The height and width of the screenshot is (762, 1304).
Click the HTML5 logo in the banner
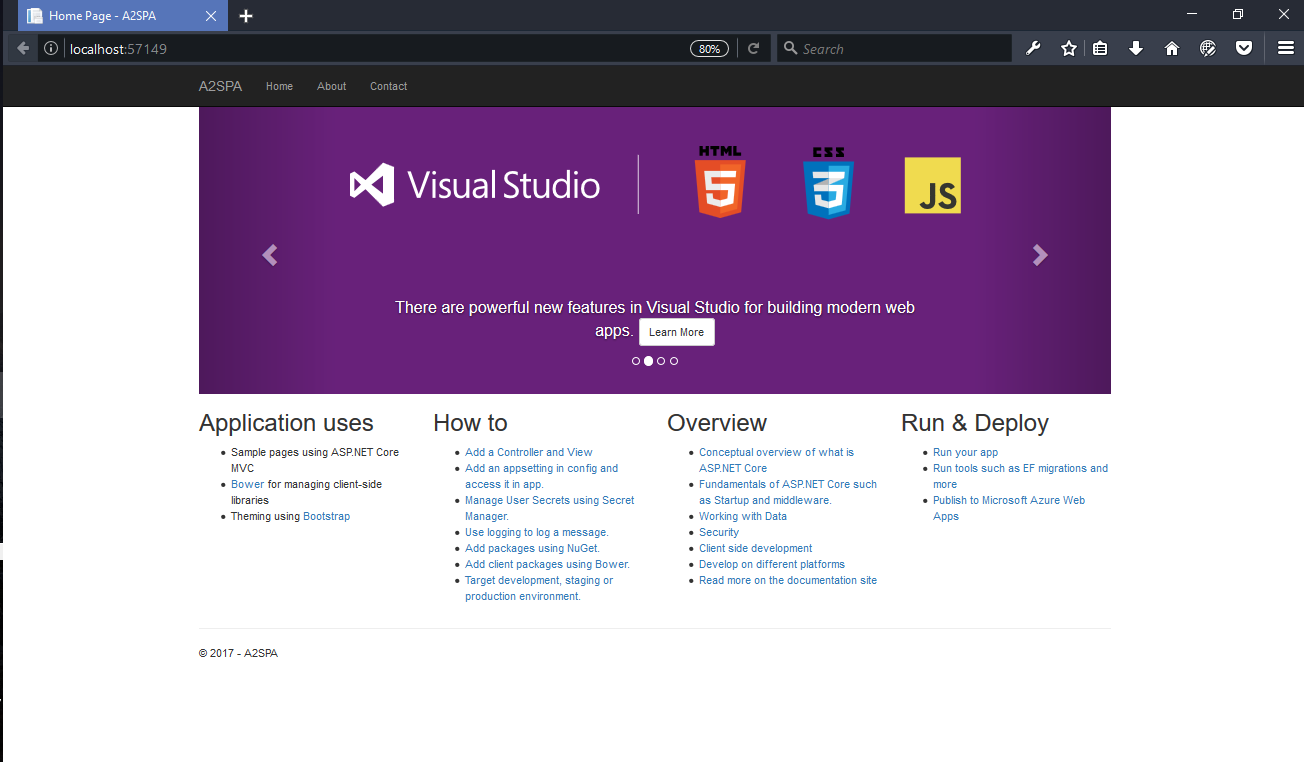(x=720, y=182)
